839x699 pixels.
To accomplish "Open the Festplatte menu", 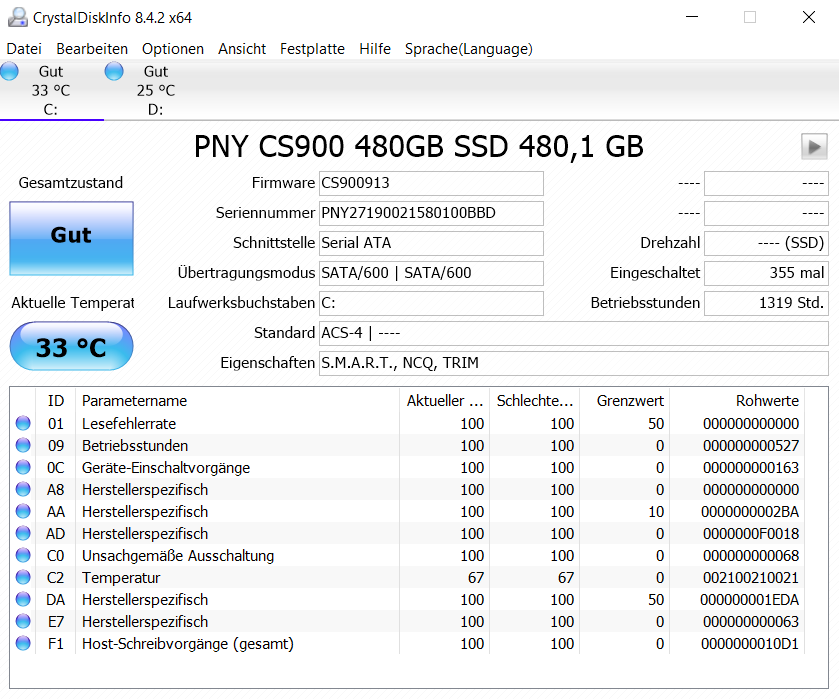I will (313, 48).
